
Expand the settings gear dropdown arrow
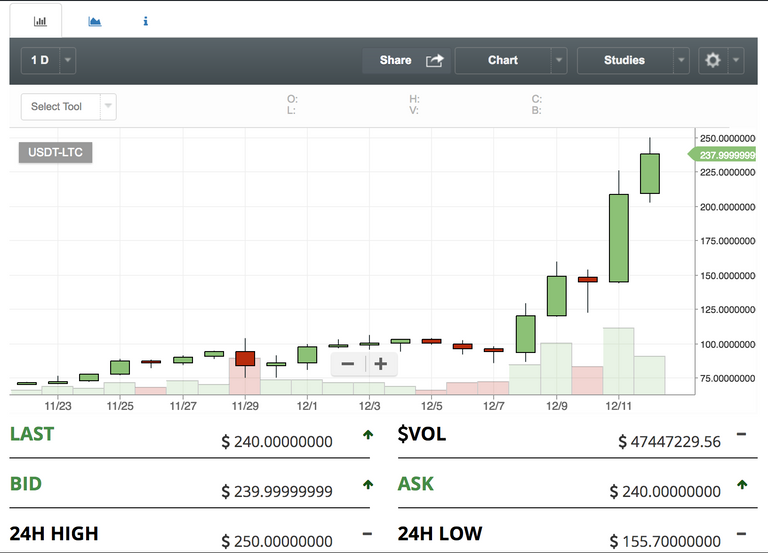click(x=736, y=60)
